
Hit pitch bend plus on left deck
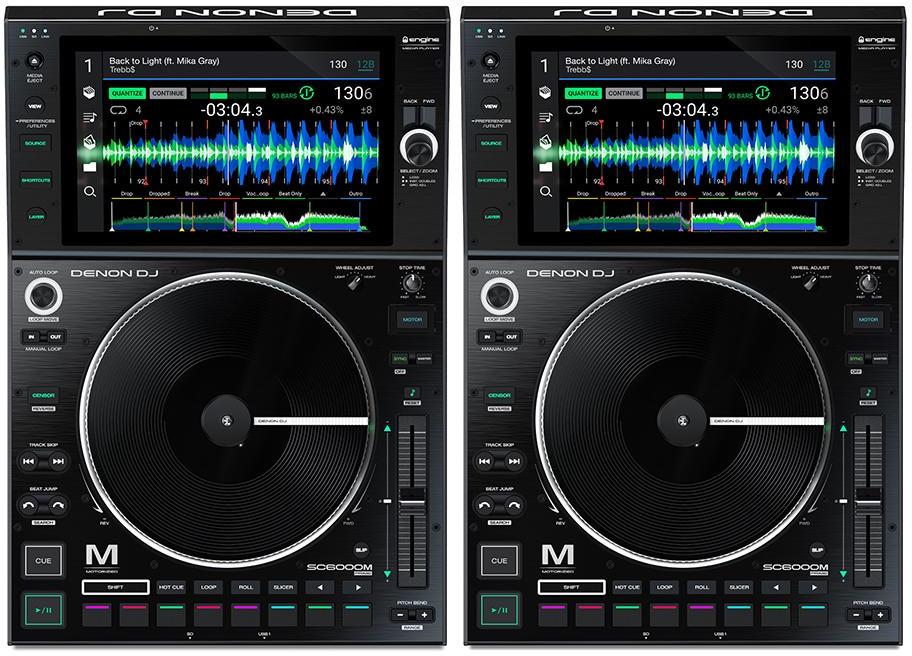pyautogui.click(x=425, y=615)
